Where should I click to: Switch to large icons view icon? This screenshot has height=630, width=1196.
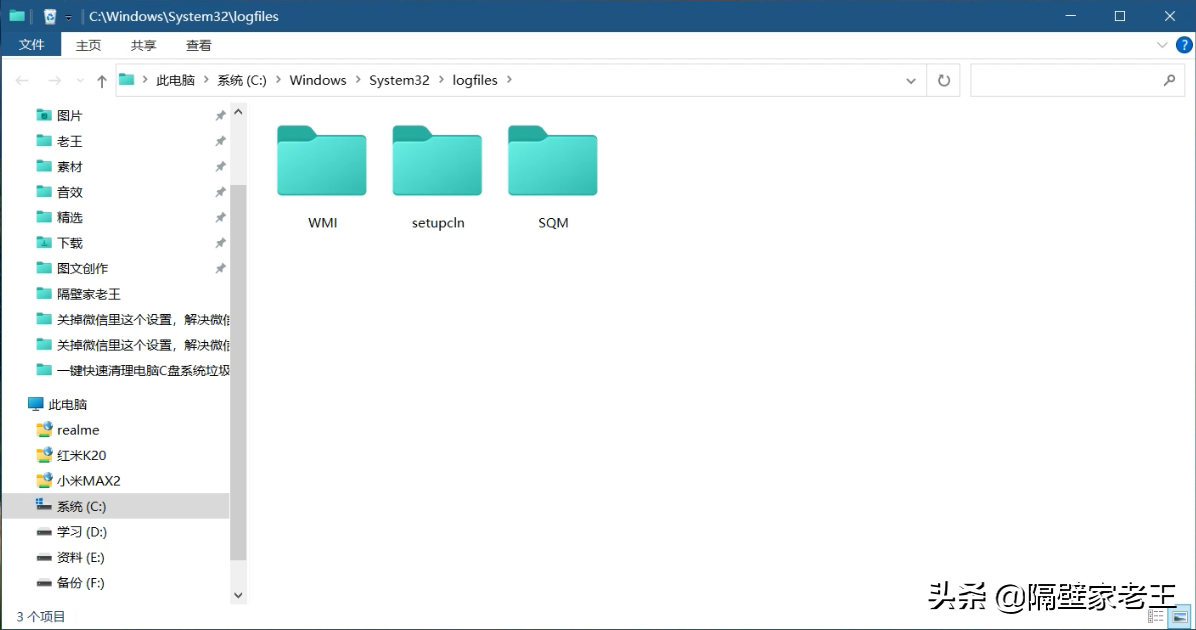pyautogui.click(x=1180, y=616)
